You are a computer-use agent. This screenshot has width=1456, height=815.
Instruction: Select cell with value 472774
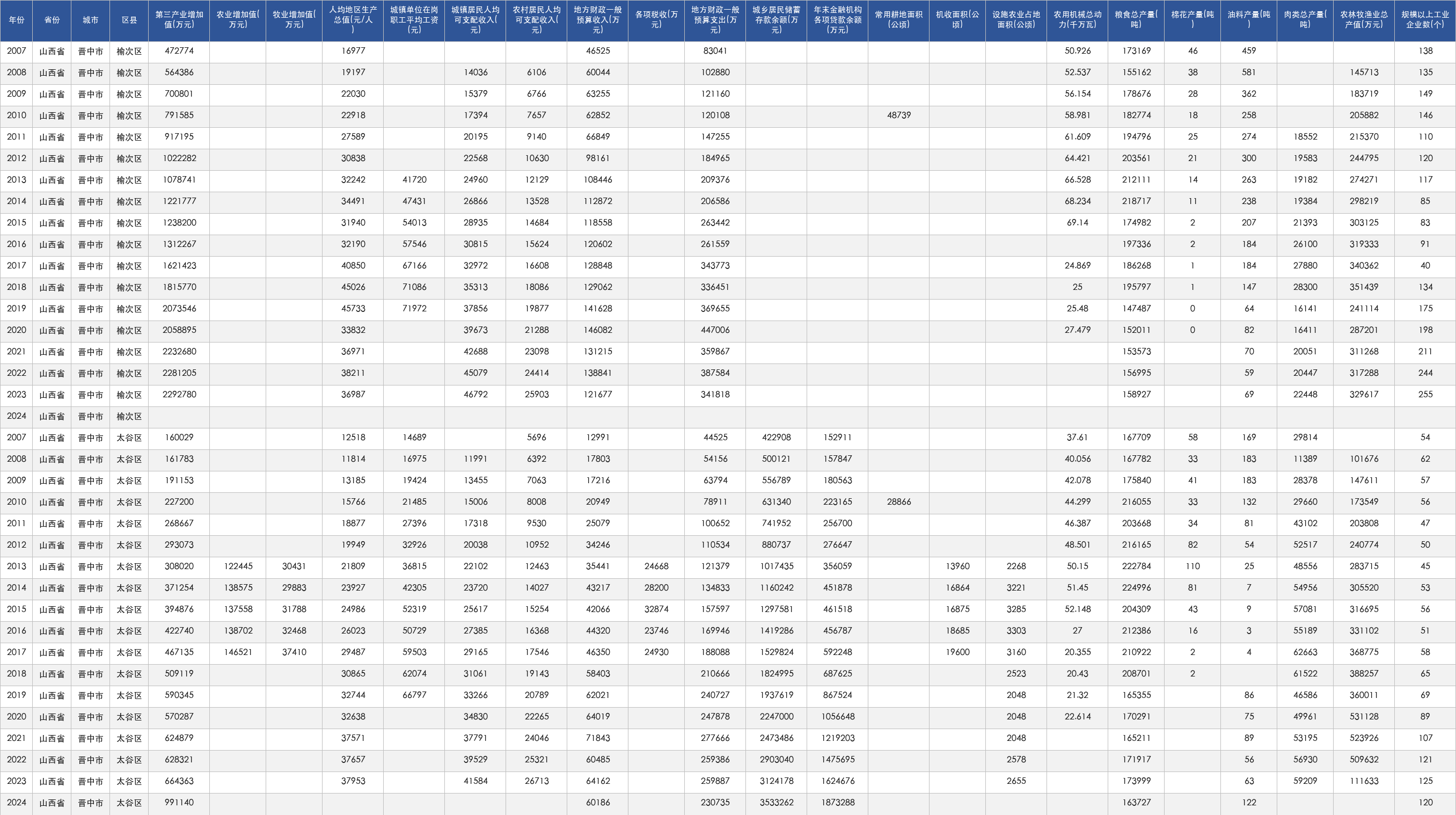(x=179, y=51)
